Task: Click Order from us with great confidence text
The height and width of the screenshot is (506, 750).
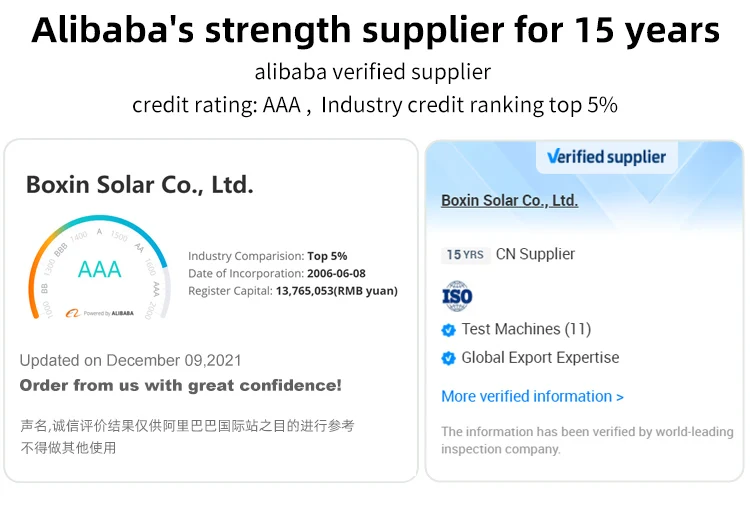Action: pos(180,385)
